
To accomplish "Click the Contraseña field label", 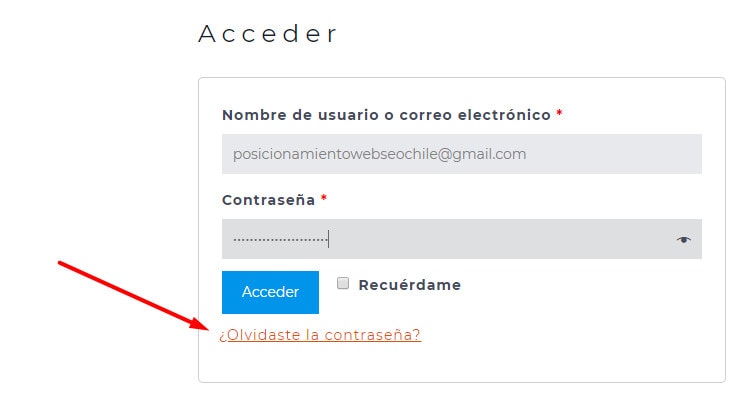I will coord(268,200).
